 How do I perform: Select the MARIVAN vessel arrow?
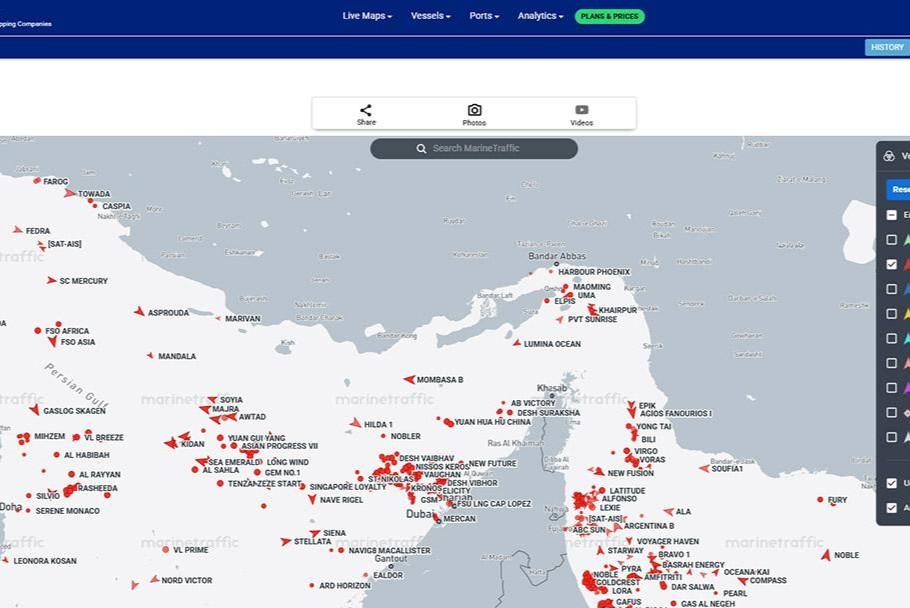pos(218,318)
